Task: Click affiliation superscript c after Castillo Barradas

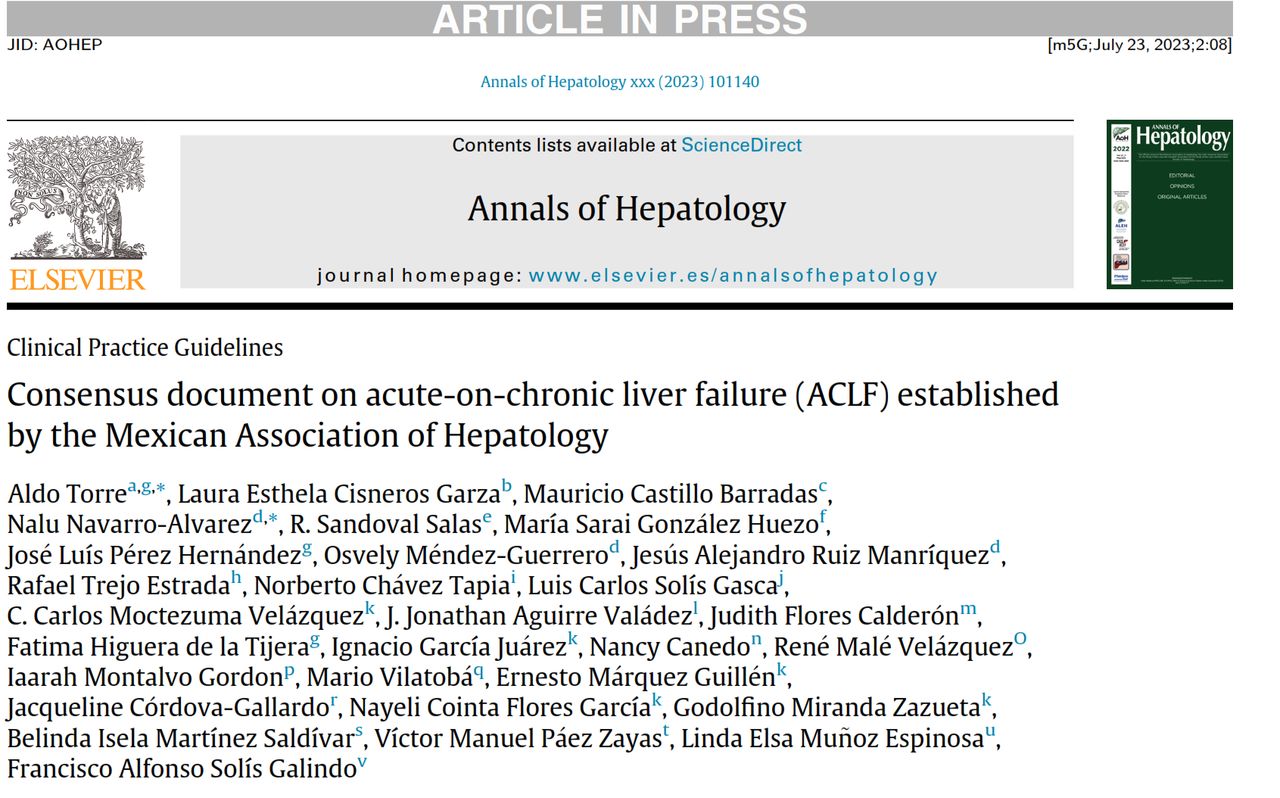Action: [x=822, y=488]
